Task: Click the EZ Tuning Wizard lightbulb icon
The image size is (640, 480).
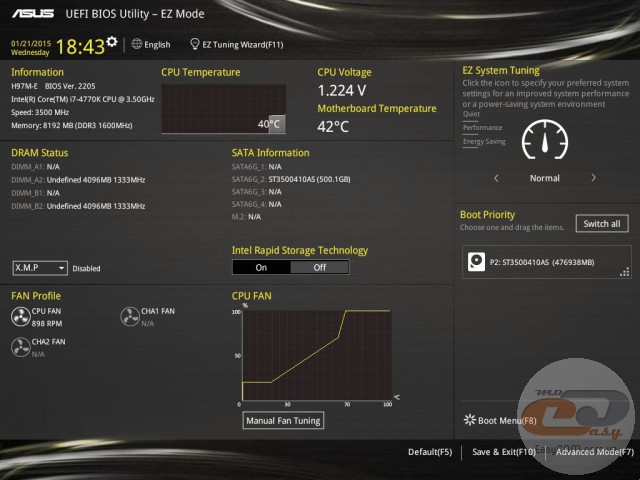Action: click(x=195, y=44)
